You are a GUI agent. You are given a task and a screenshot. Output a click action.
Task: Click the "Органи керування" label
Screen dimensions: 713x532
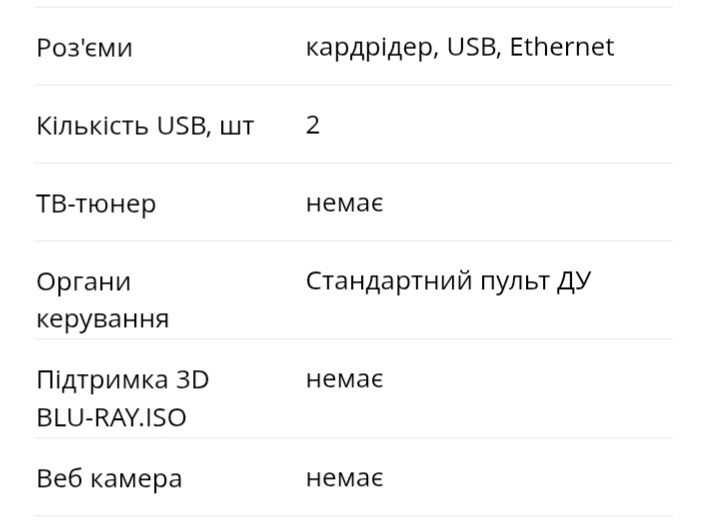(x=102, y=300)
